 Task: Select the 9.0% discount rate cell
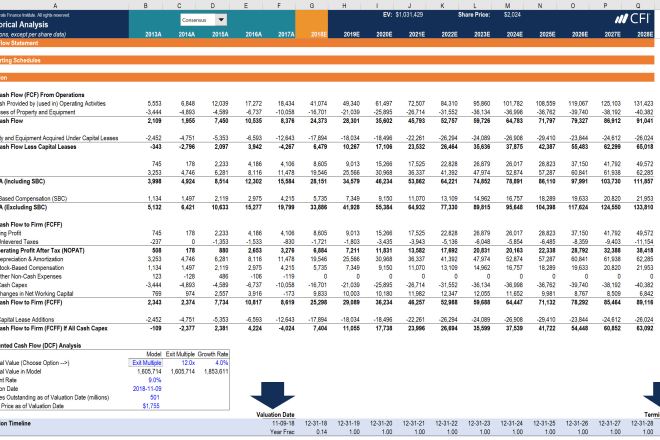point(153,379)
